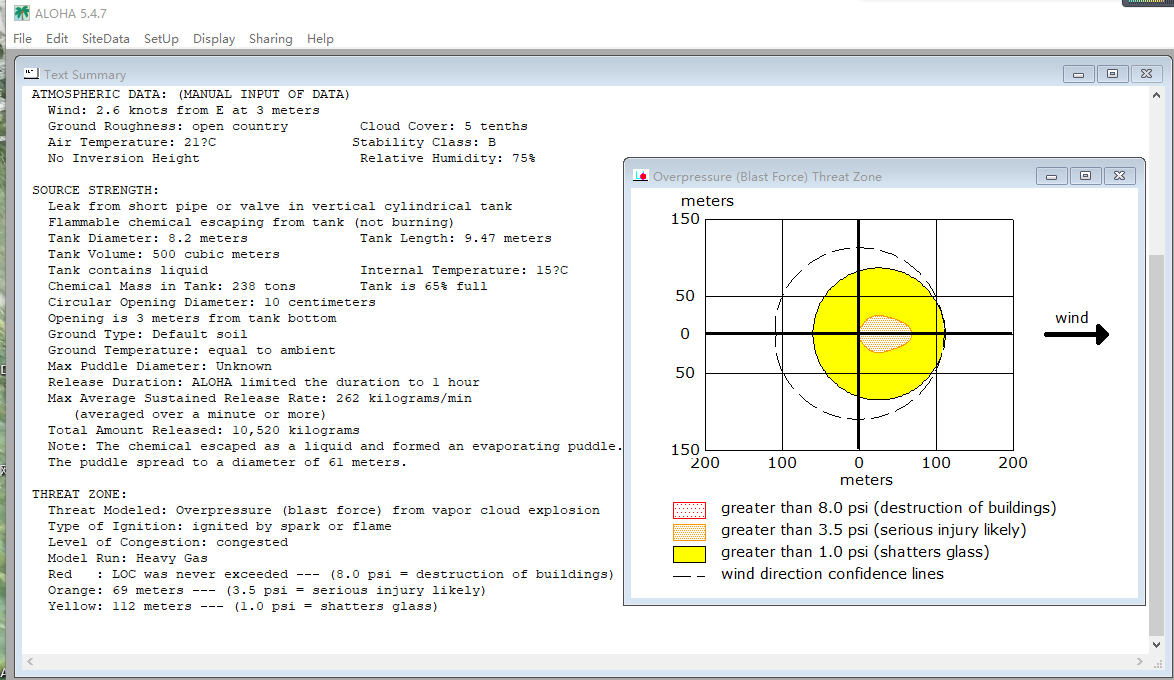Minimize the Overpressure Threat Zone window

point(1051,176)
